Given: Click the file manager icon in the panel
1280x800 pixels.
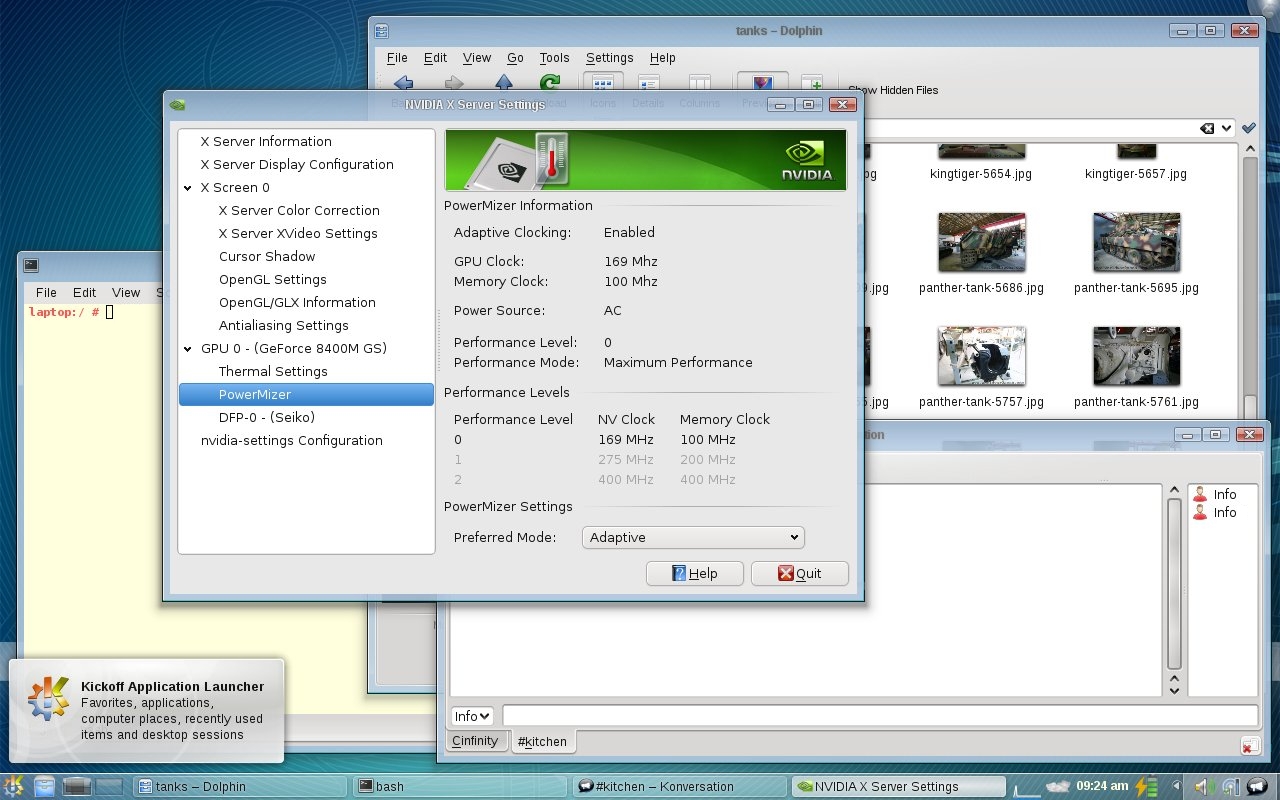Looking at the screenshot, I should click(x=46, y=786).
